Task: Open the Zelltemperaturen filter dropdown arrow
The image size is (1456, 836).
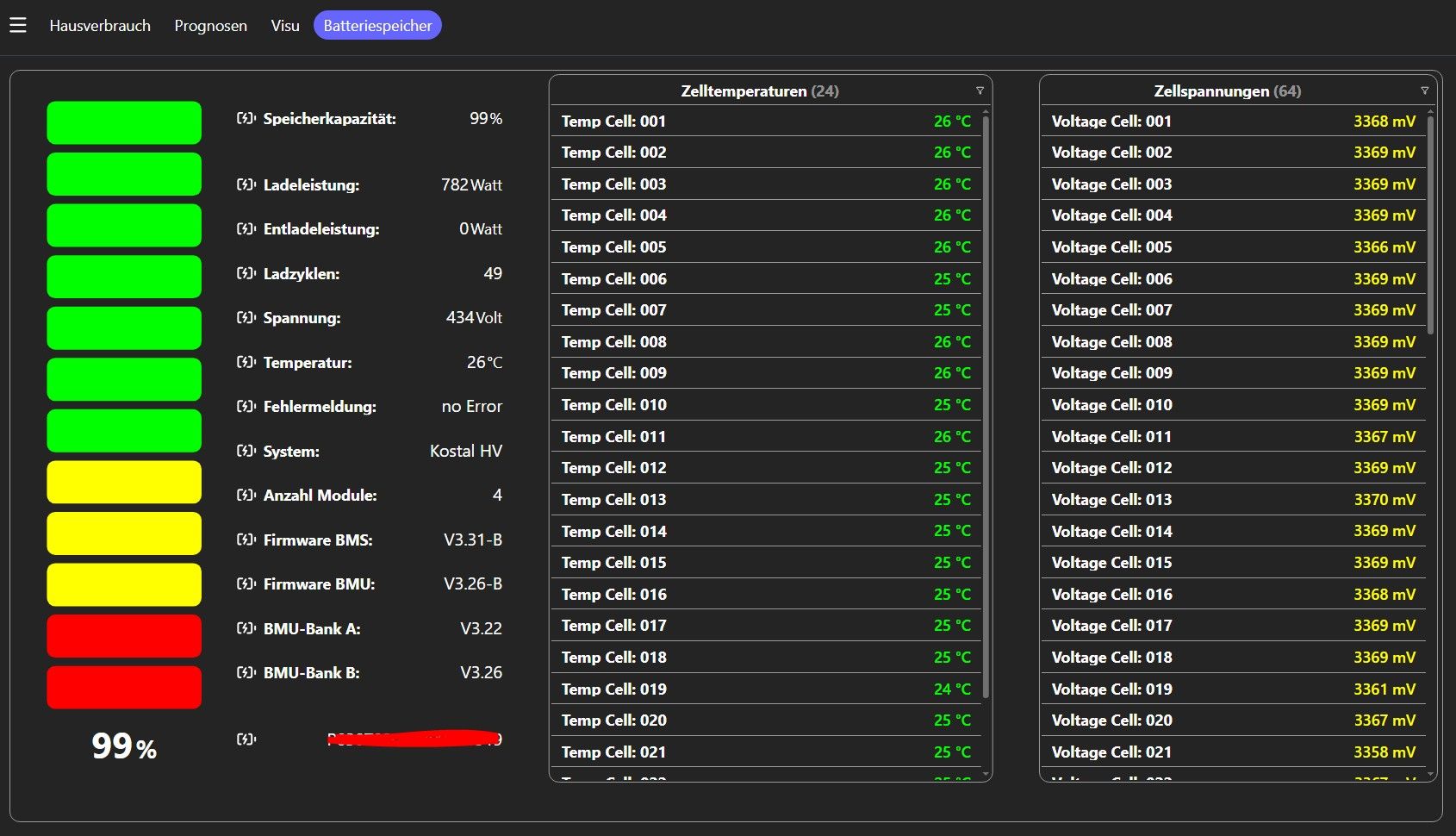Action: click(980, 90)
